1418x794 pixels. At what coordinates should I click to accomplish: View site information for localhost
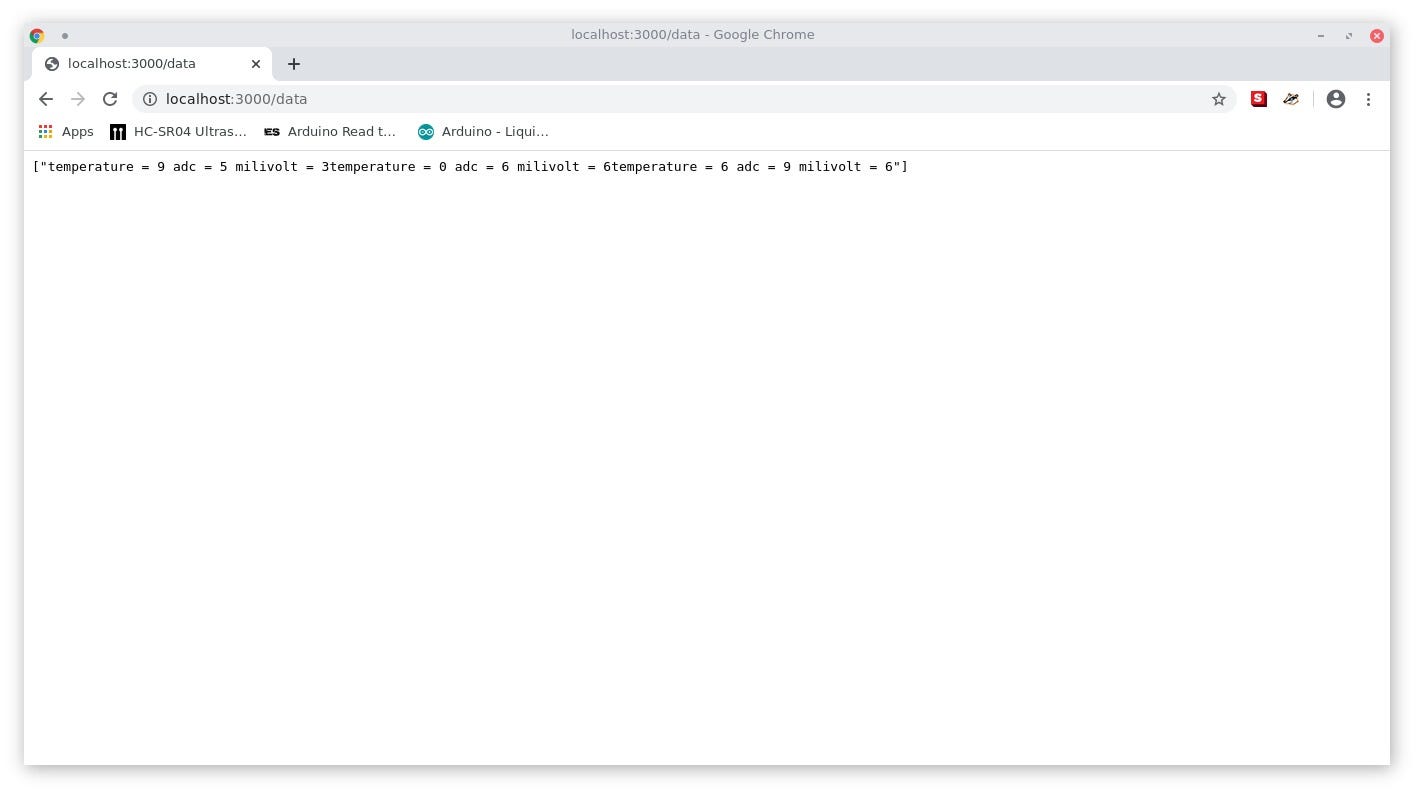(150, 99)
